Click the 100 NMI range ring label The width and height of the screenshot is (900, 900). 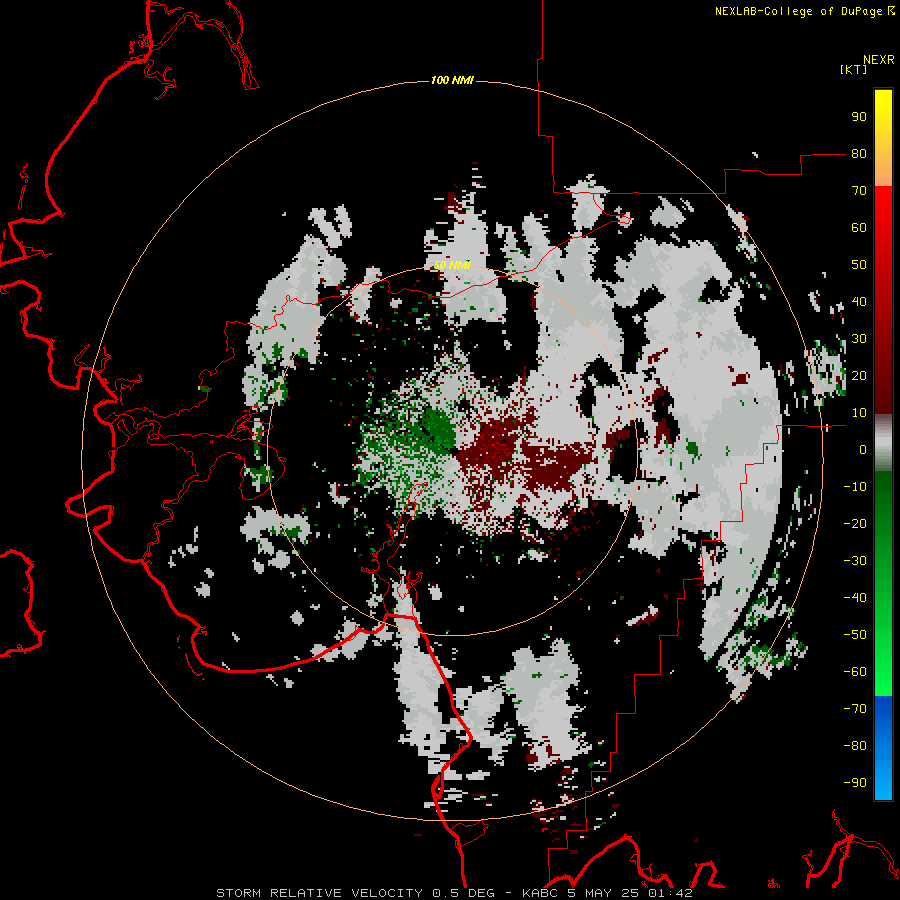tap(452, 80)
